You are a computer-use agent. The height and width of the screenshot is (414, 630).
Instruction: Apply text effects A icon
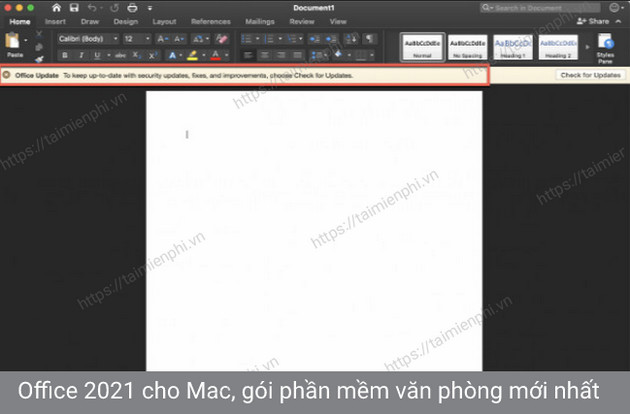pyautogui.click(x=172, y=55)
